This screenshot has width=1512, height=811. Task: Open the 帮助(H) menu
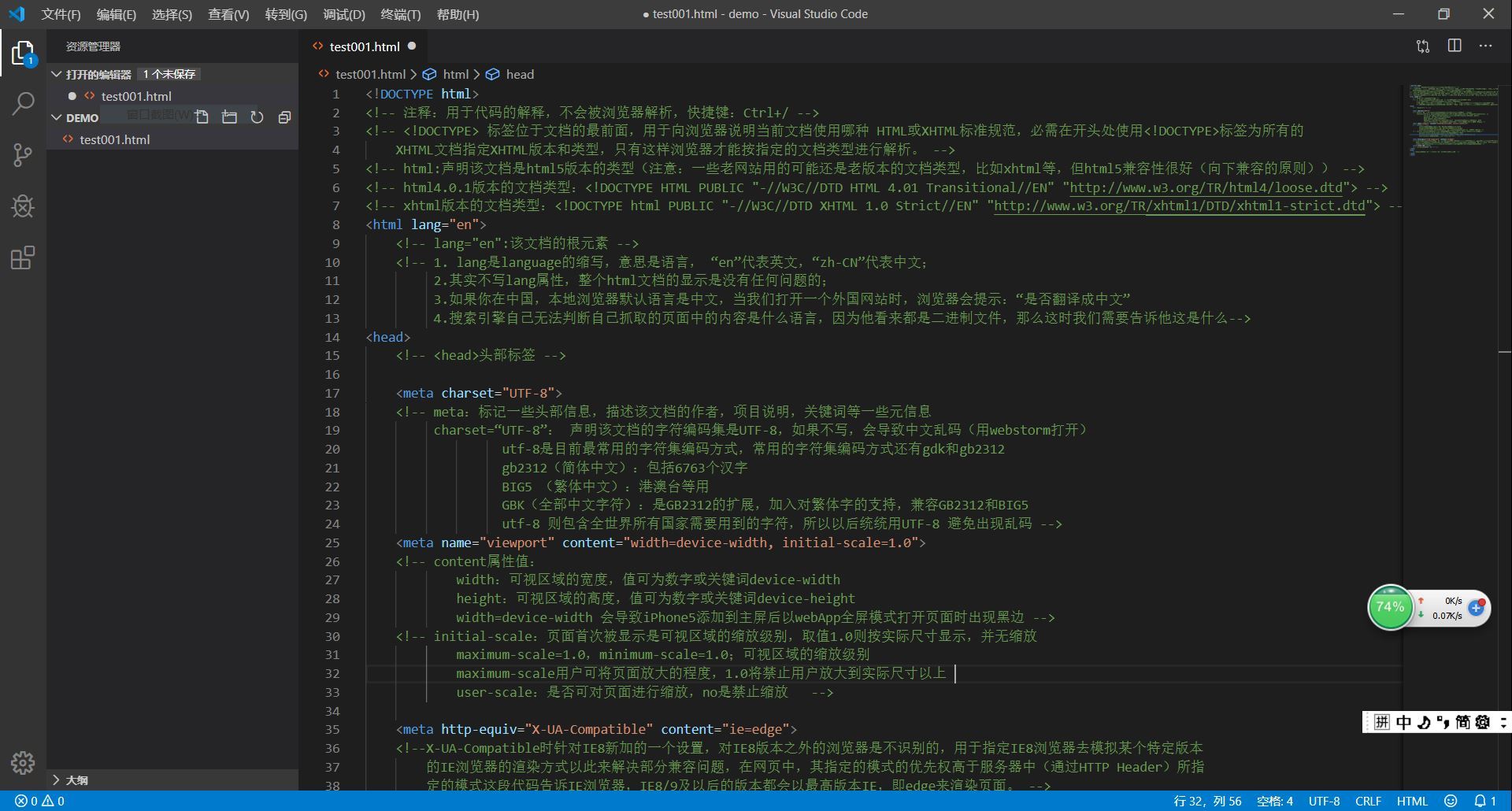click(458, 14)
